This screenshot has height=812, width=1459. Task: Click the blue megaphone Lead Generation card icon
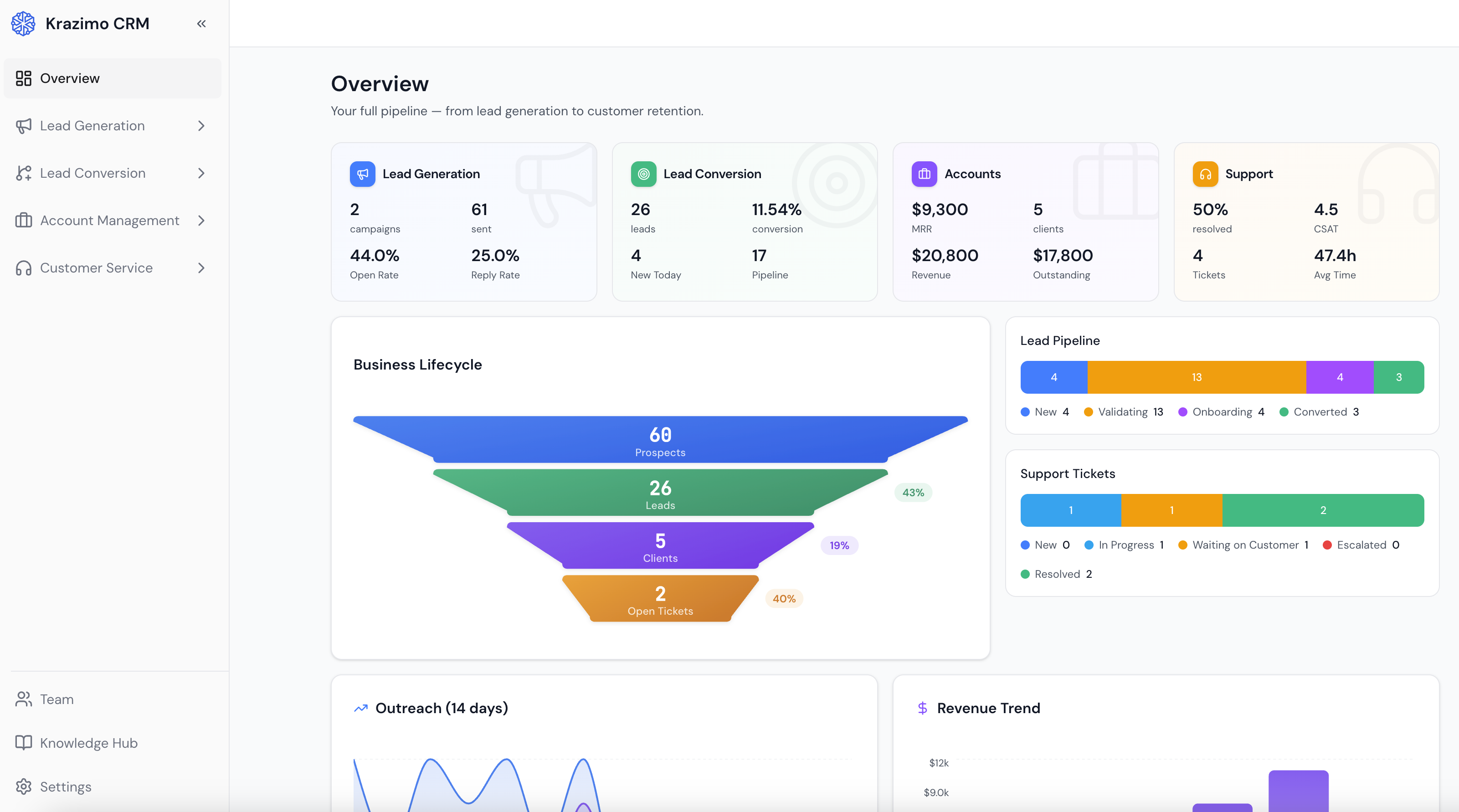363,174
